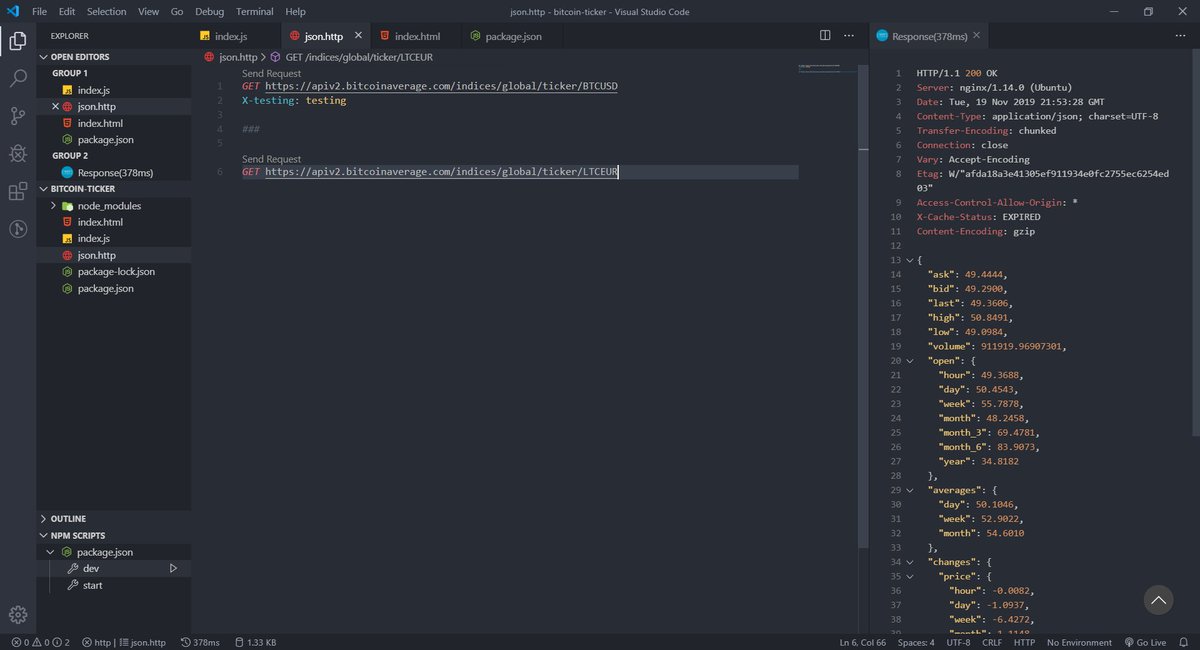Screen dimensions: 1200x650
Task: Click Ln 6, Col 66 cursor position
Action: (863, 642)
